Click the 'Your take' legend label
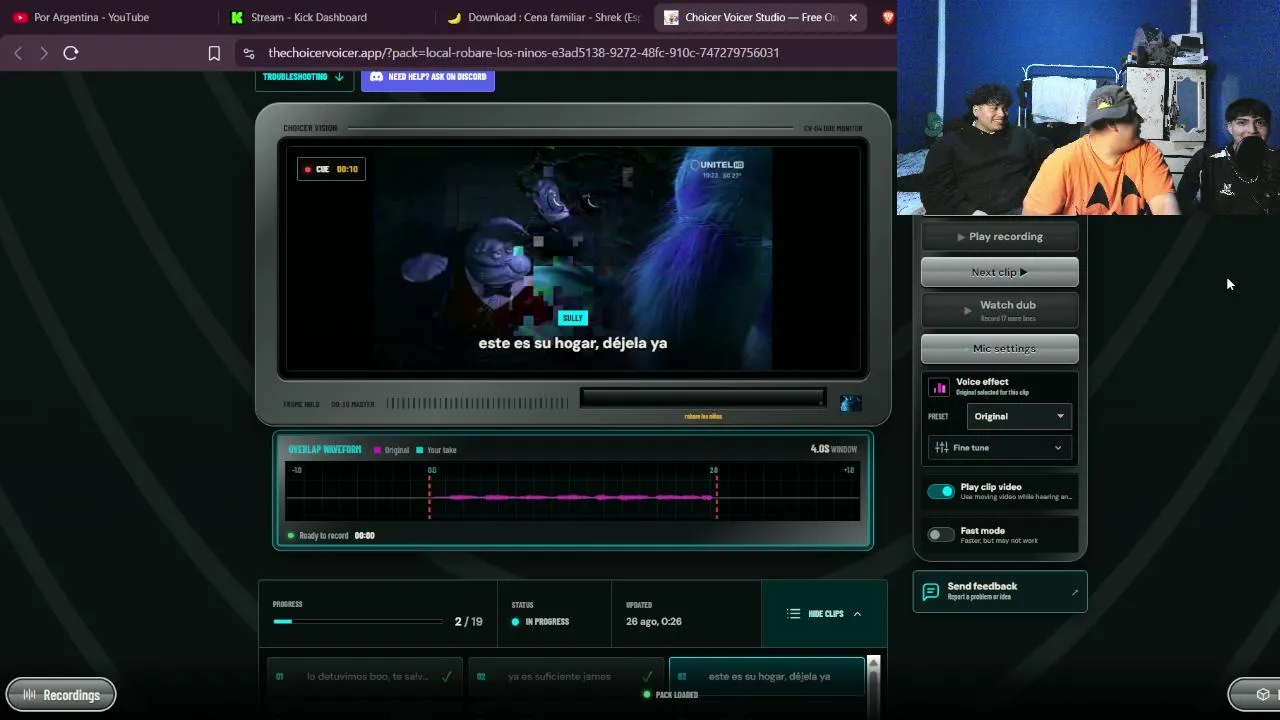This screenshot has width=1280, height=720. click(441, 450)
